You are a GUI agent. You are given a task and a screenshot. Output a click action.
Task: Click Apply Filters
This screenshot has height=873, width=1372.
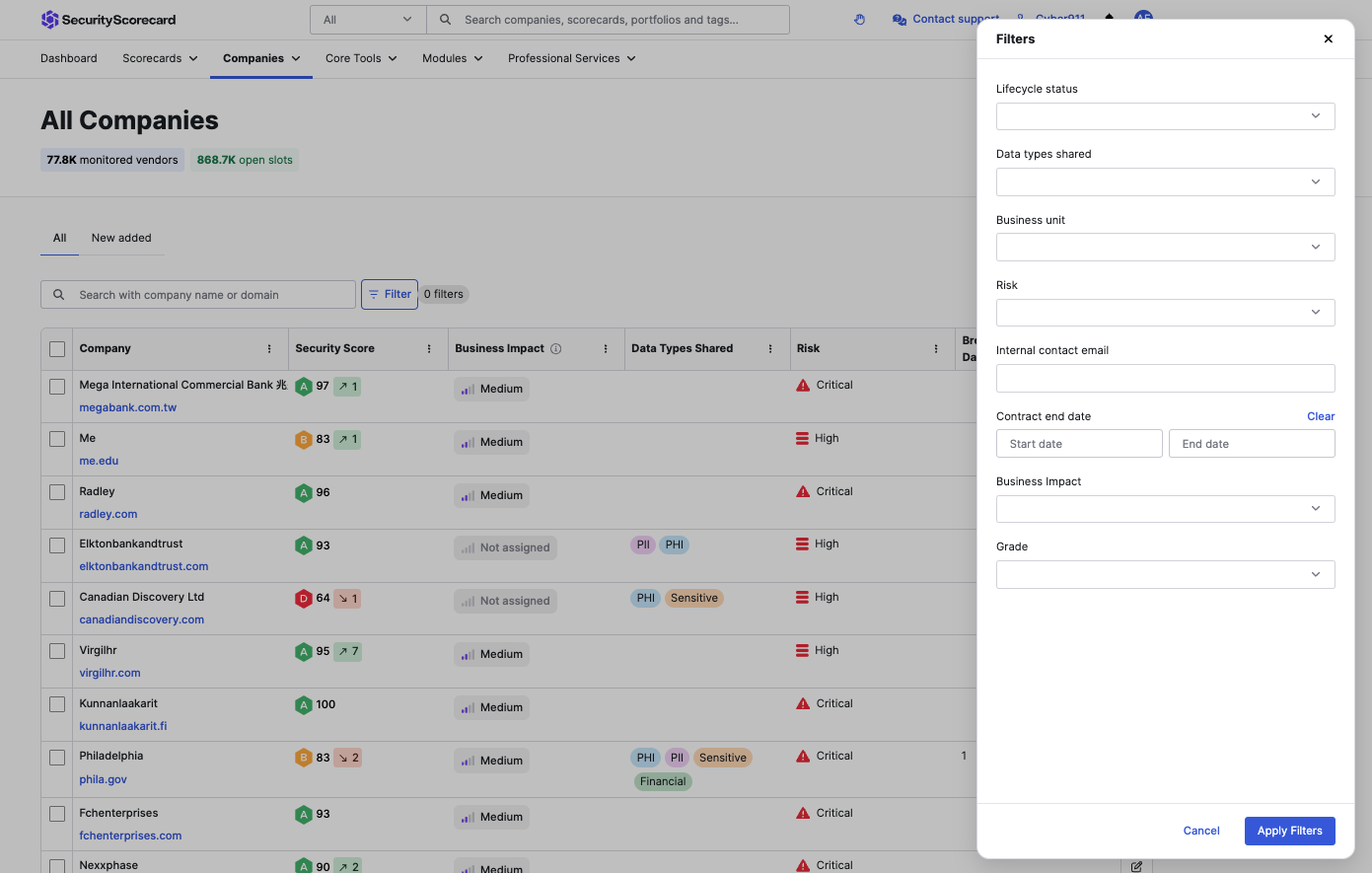1290,831
